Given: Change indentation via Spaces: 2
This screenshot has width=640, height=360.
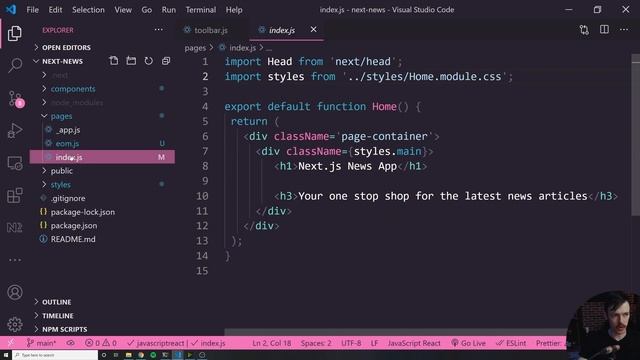Looking at the screenshot, I should (316, 343).
